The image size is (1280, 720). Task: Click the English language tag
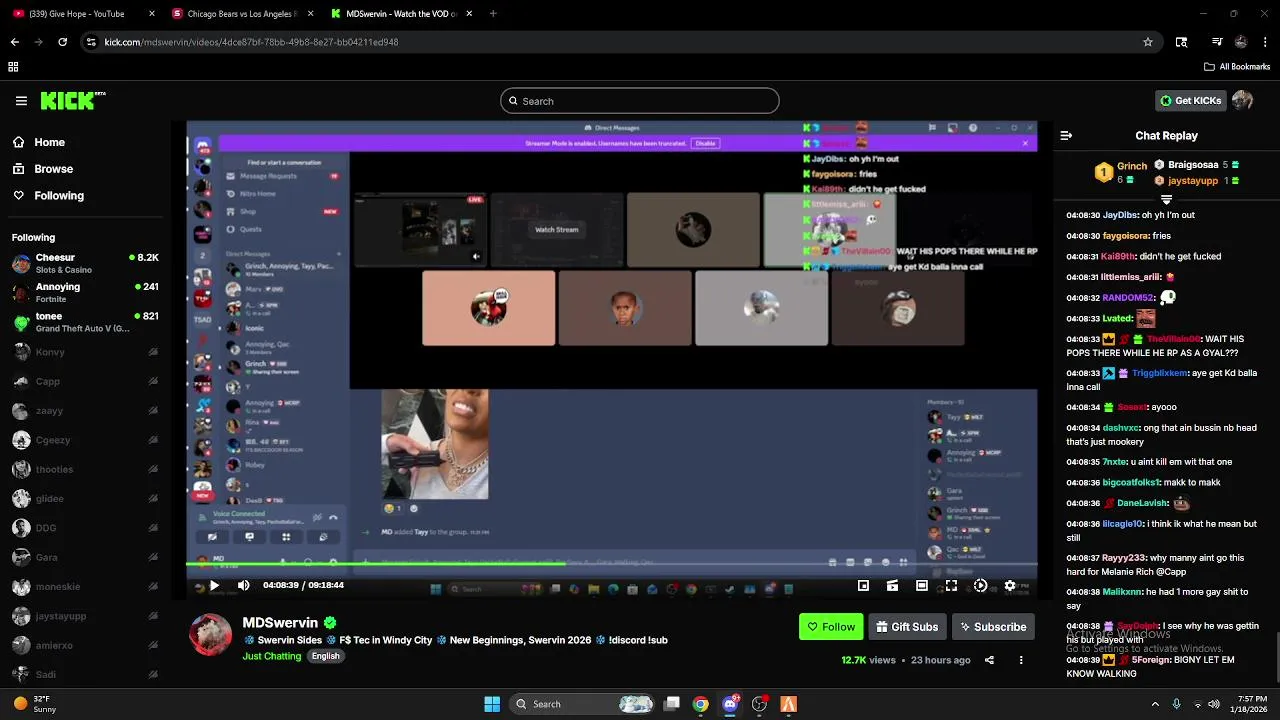(x=325, y=656)
